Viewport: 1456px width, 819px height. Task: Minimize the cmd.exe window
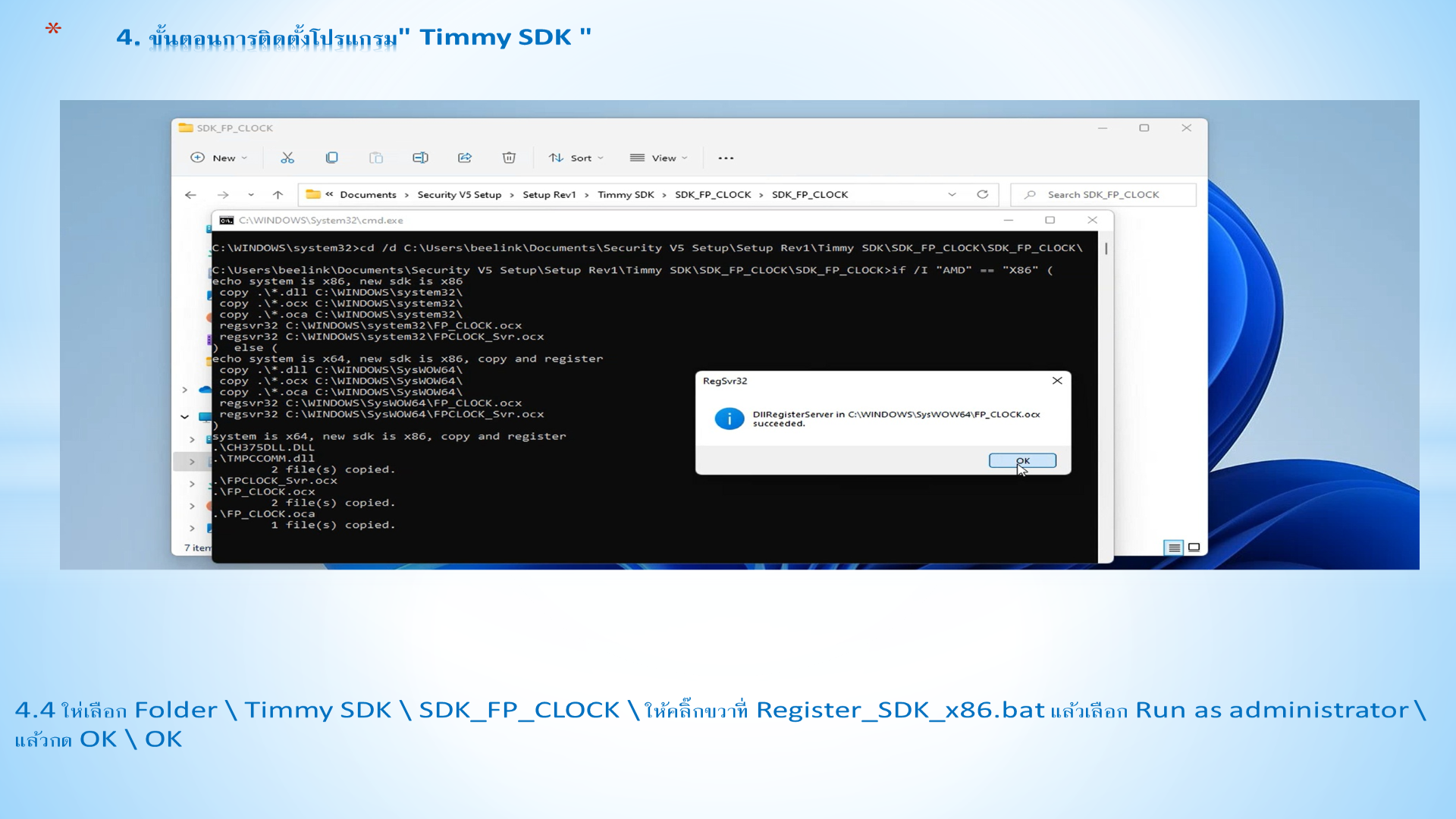1009,220
